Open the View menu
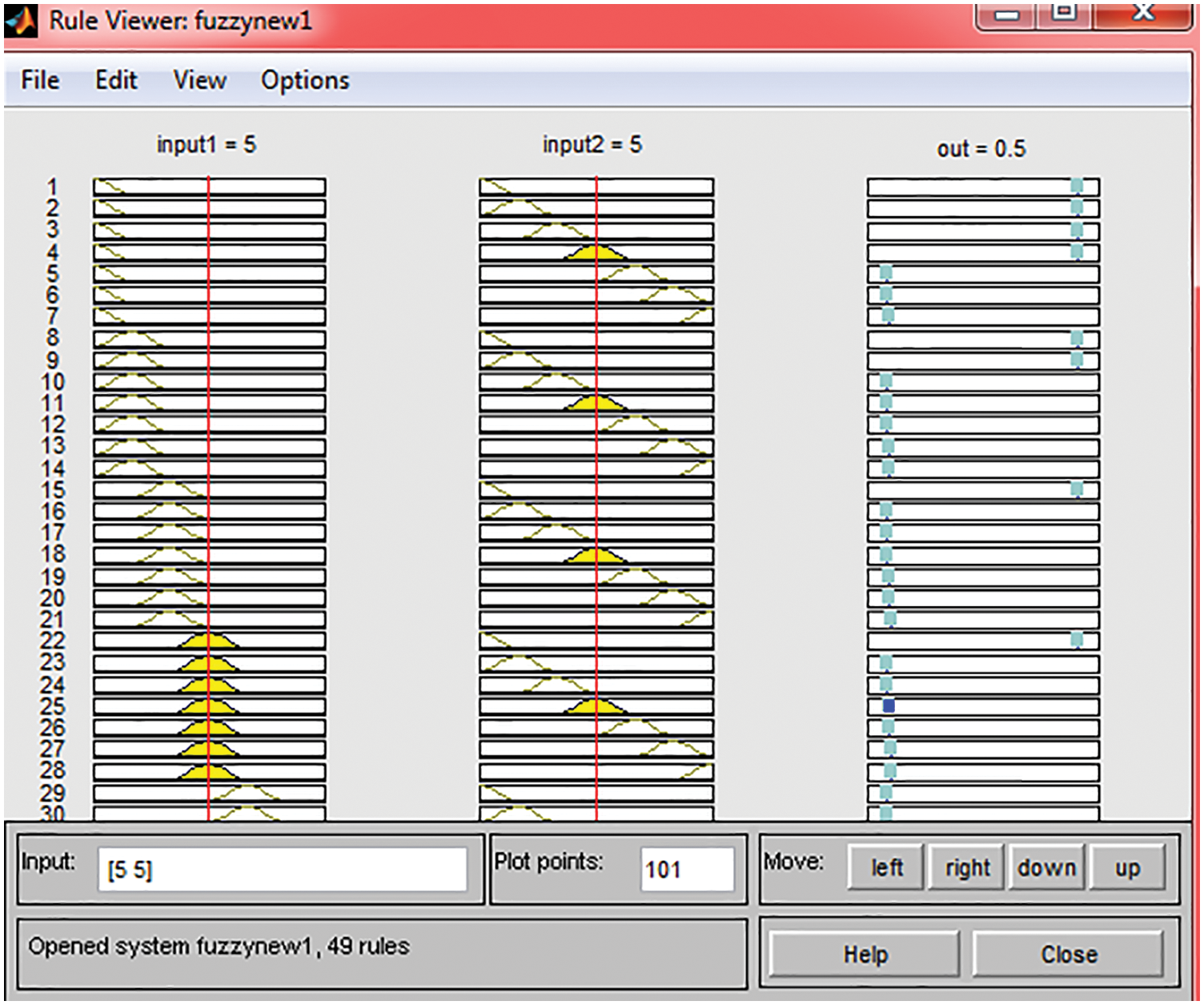Viewport: 1204px width, 1005px height. coord(199,81)
